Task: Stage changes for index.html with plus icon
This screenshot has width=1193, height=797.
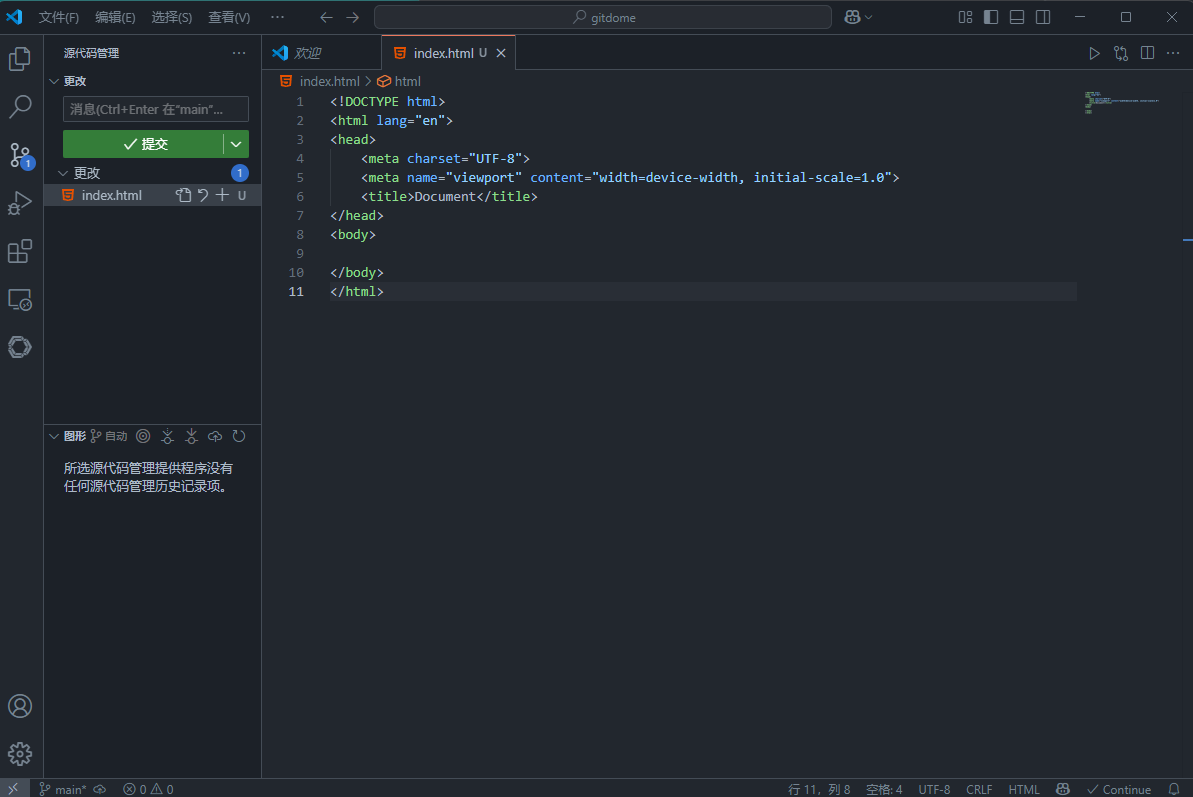Action: (x=223, y=195)
